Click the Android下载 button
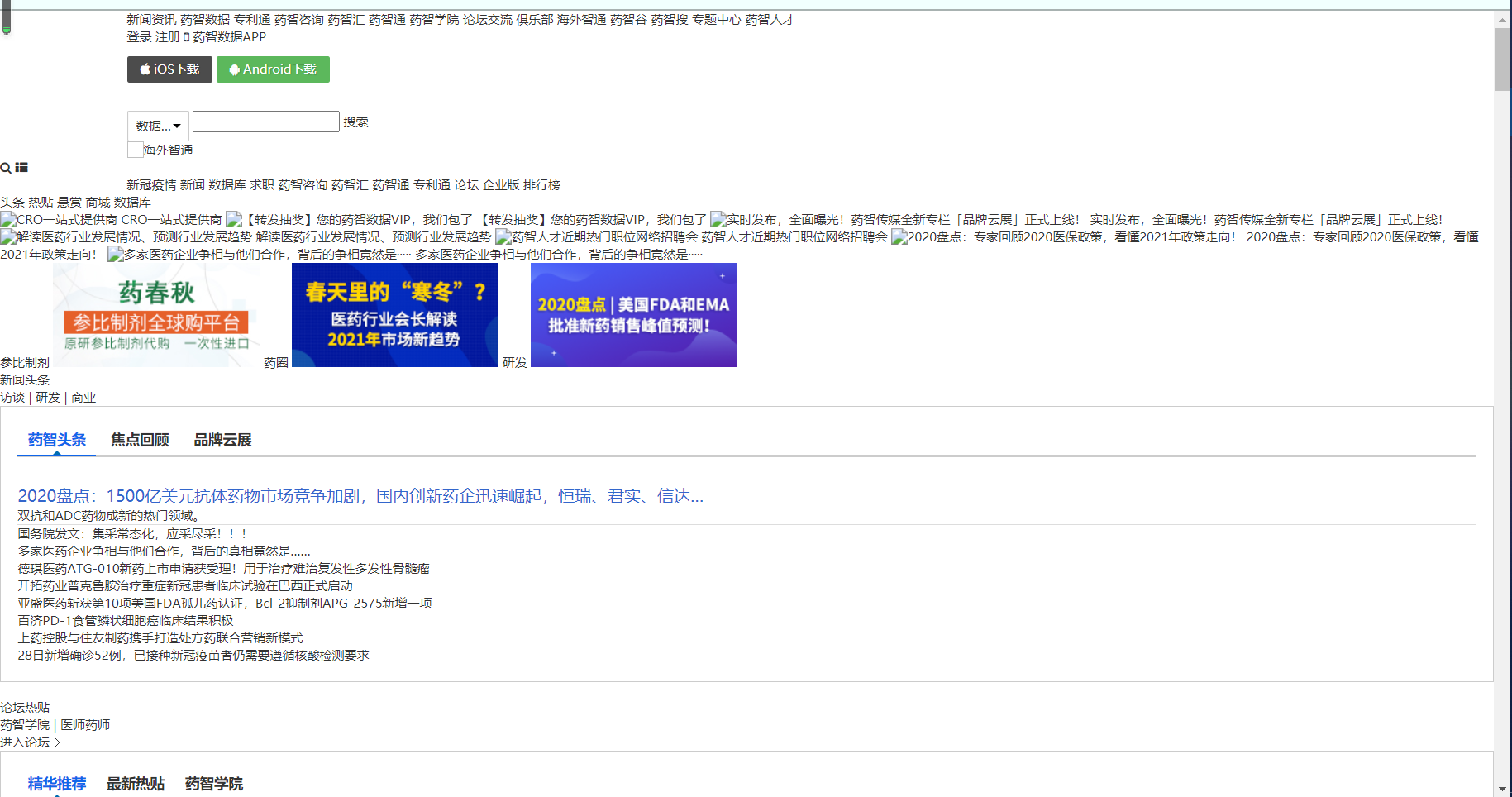 273,69
